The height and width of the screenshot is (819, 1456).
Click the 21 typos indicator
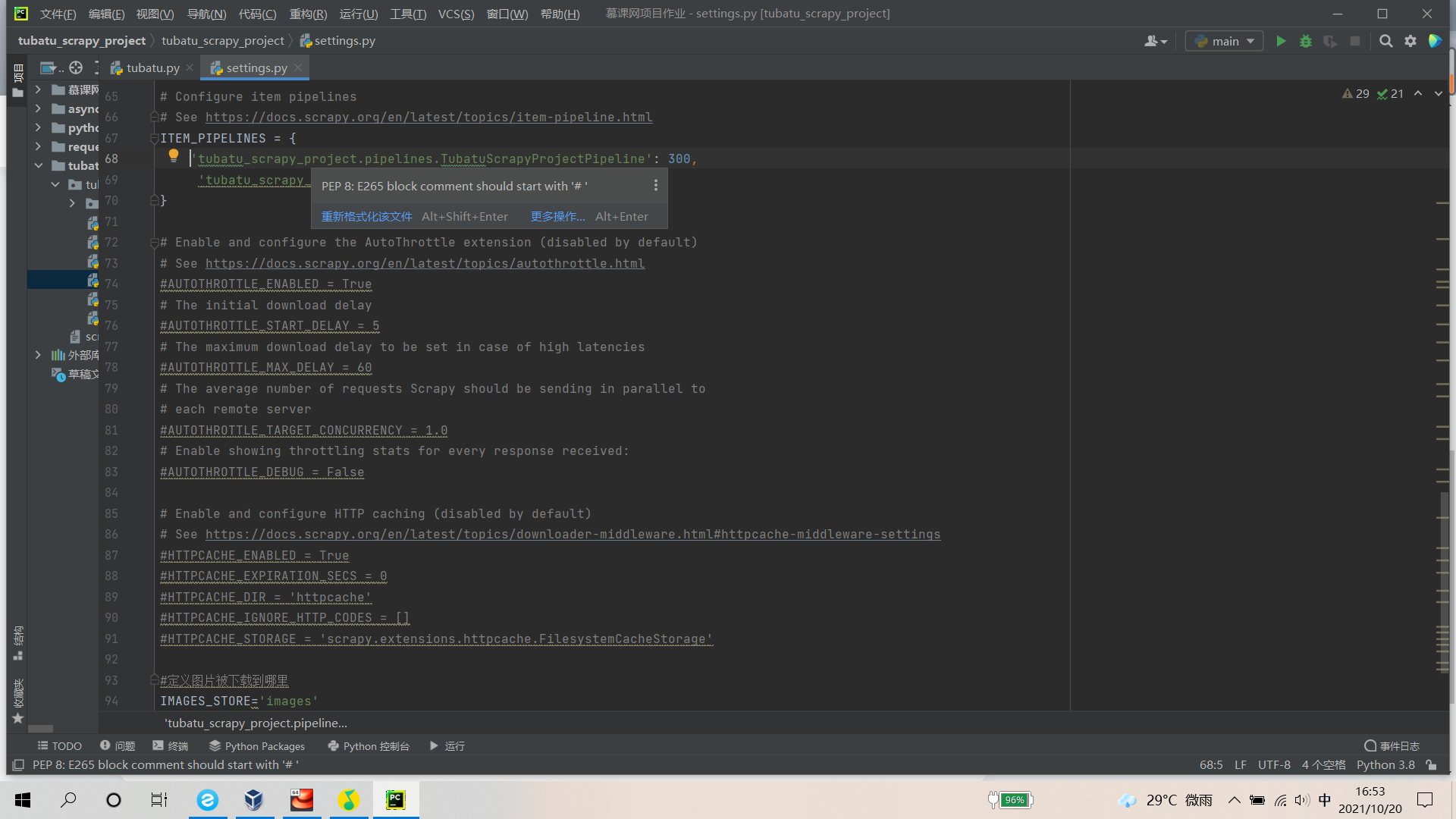click(1390, 93)
